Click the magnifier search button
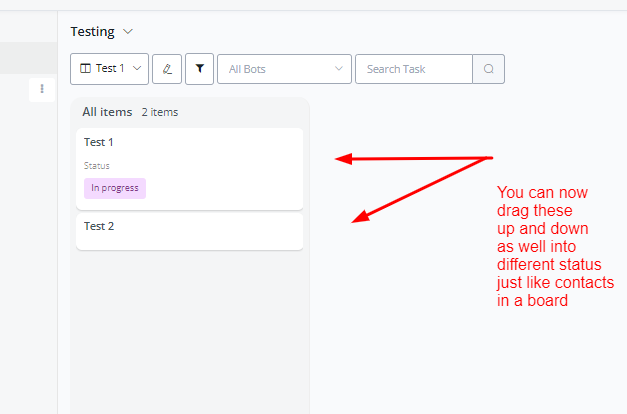Screen dimensions: 627x414 tap(489, 69)
